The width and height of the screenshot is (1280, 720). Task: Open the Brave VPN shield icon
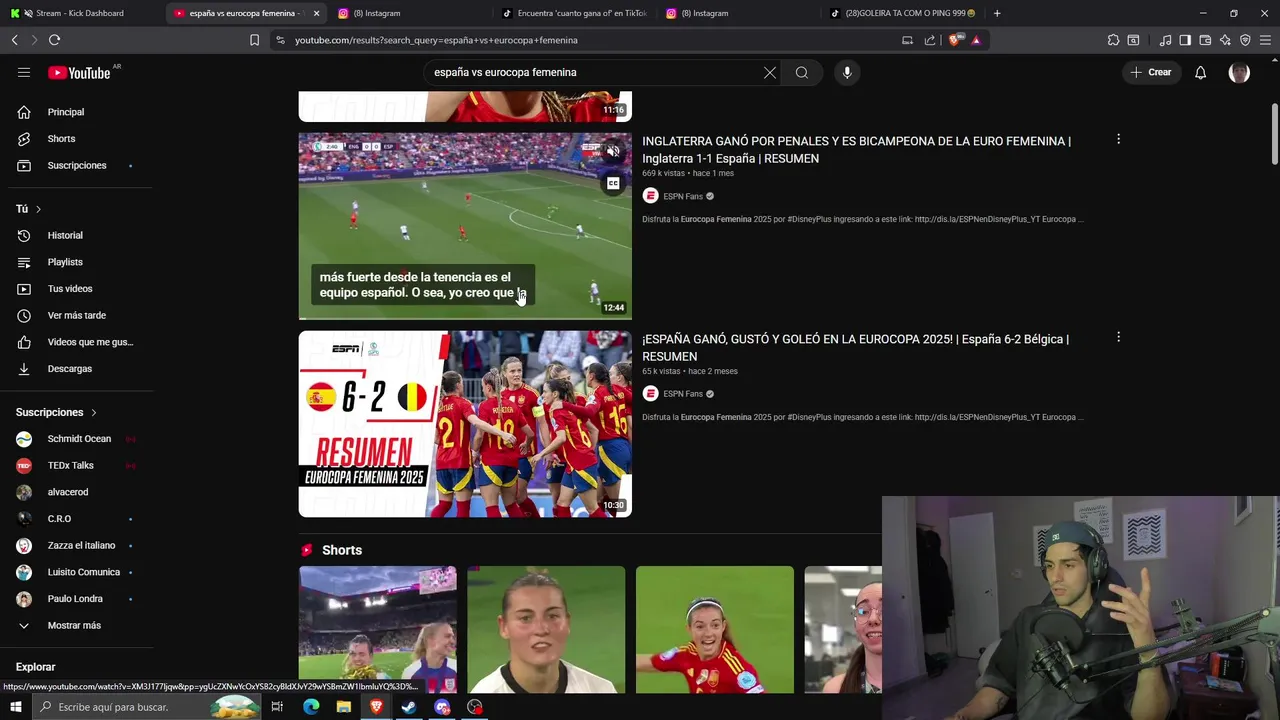point(1245,40)
